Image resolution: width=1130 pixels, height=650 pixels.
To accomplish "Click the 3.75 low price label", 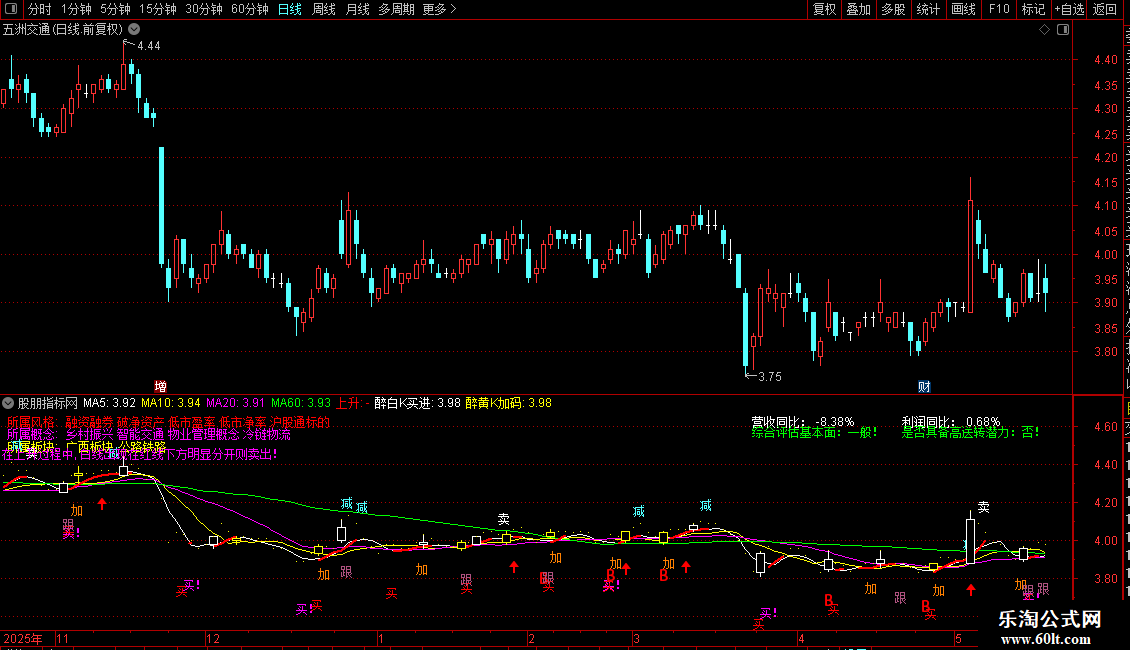I will pos(770,376).
